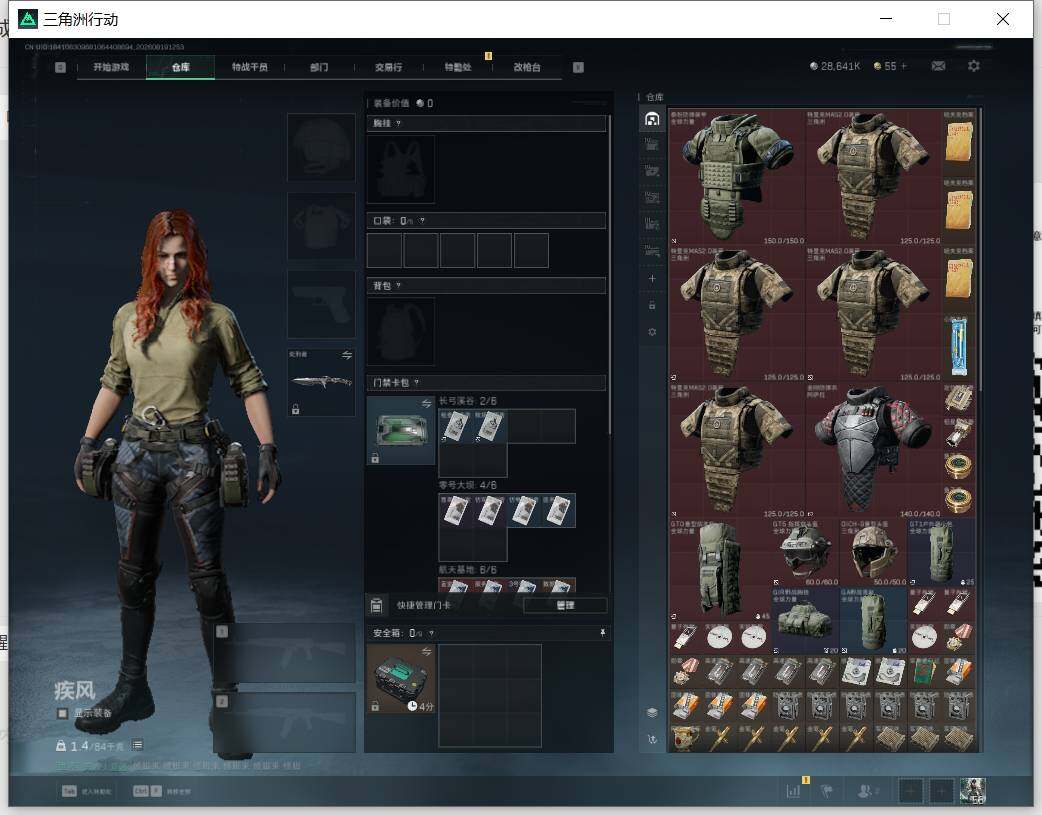Select the 60.0/60.0 helmet item
This screenshot has height=815, width=1042.
tap(805, 552)
